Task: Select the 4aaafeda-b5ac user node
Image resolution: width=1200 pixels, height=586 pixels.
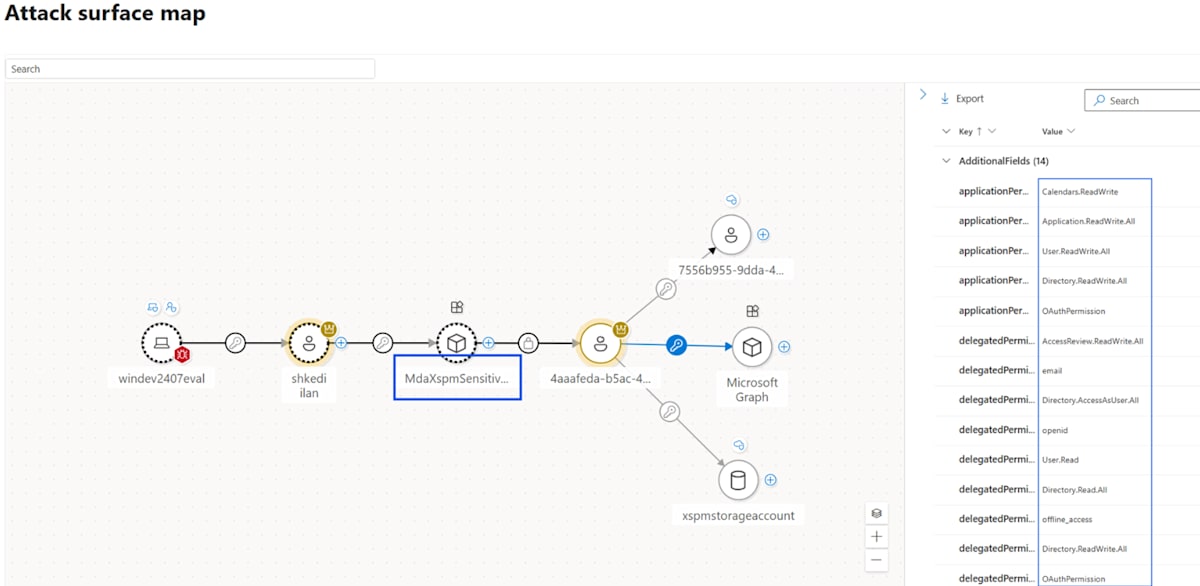Action: (x=600, y=343)
